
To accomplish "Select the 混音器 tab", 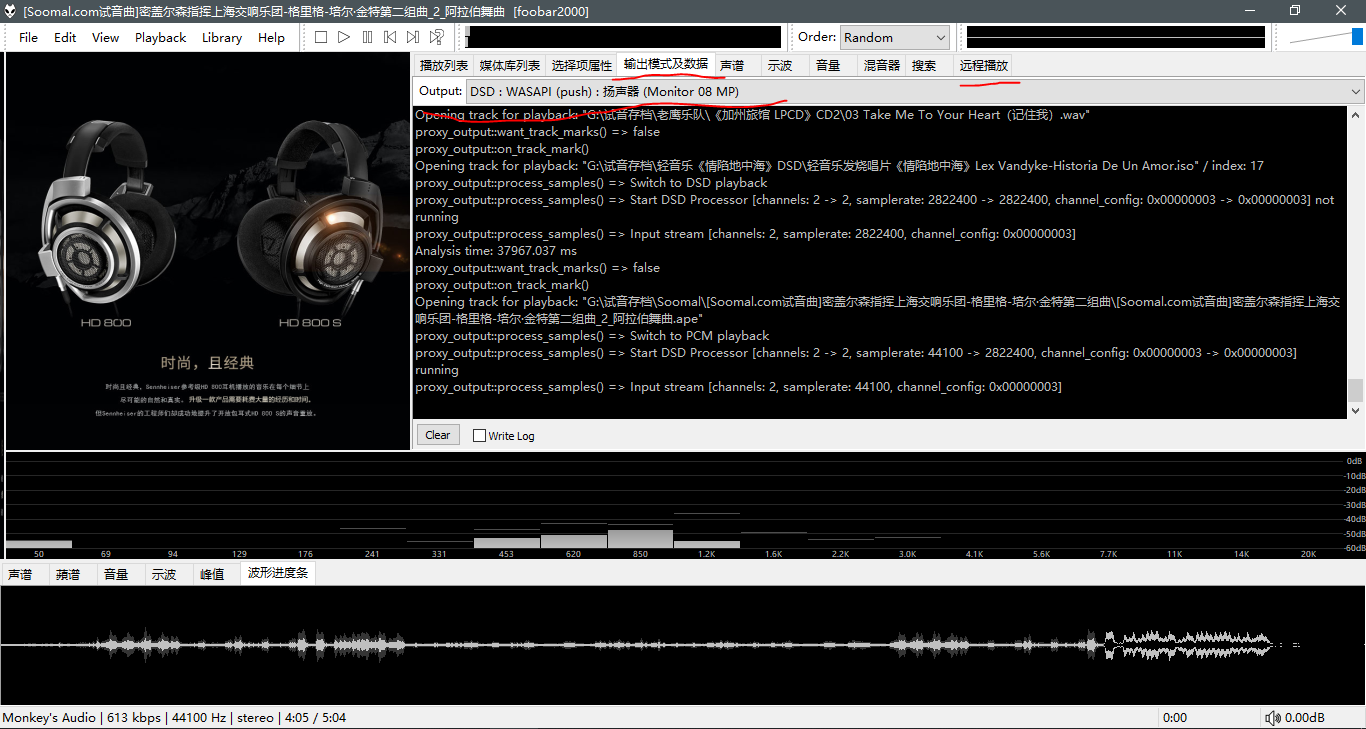I will (882, 65).
